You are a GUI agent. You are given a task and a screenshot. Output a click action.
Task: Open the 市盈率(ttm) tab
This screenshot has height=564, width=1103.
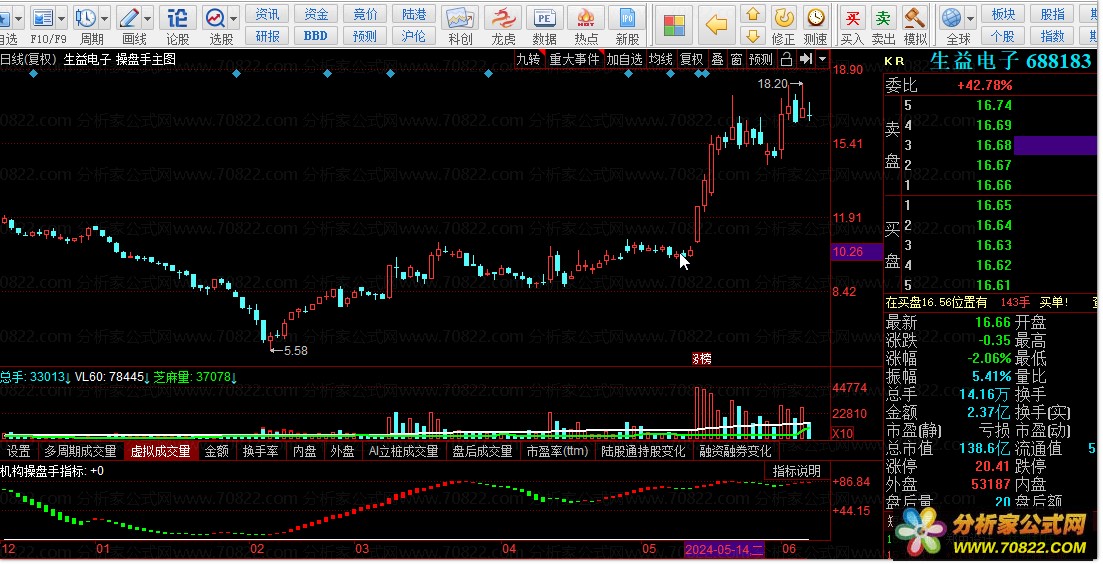557,451
